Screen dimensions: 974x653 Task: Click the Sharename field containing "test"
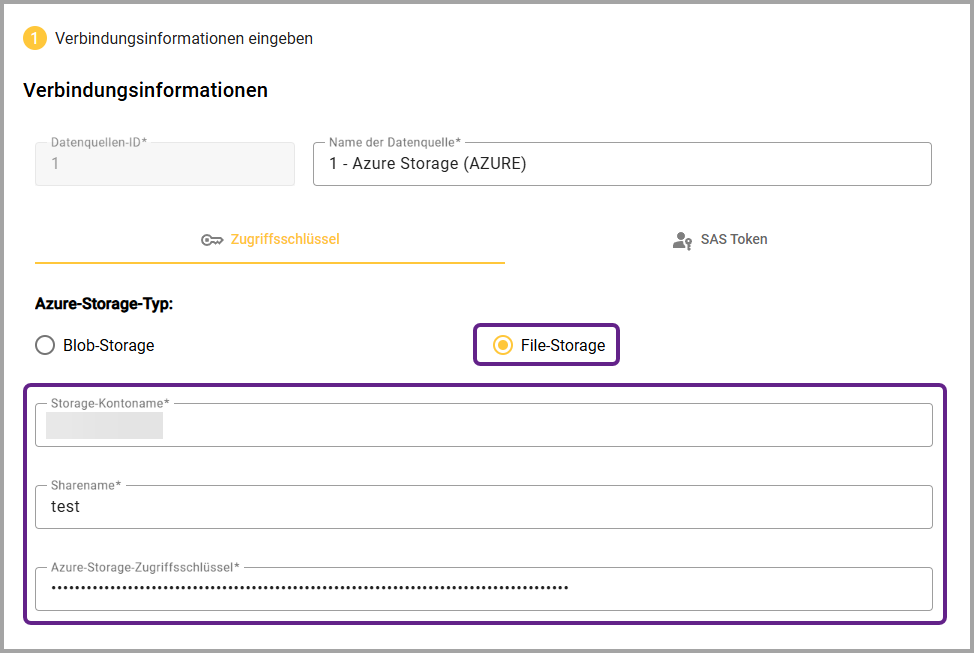tap(484, 507)
